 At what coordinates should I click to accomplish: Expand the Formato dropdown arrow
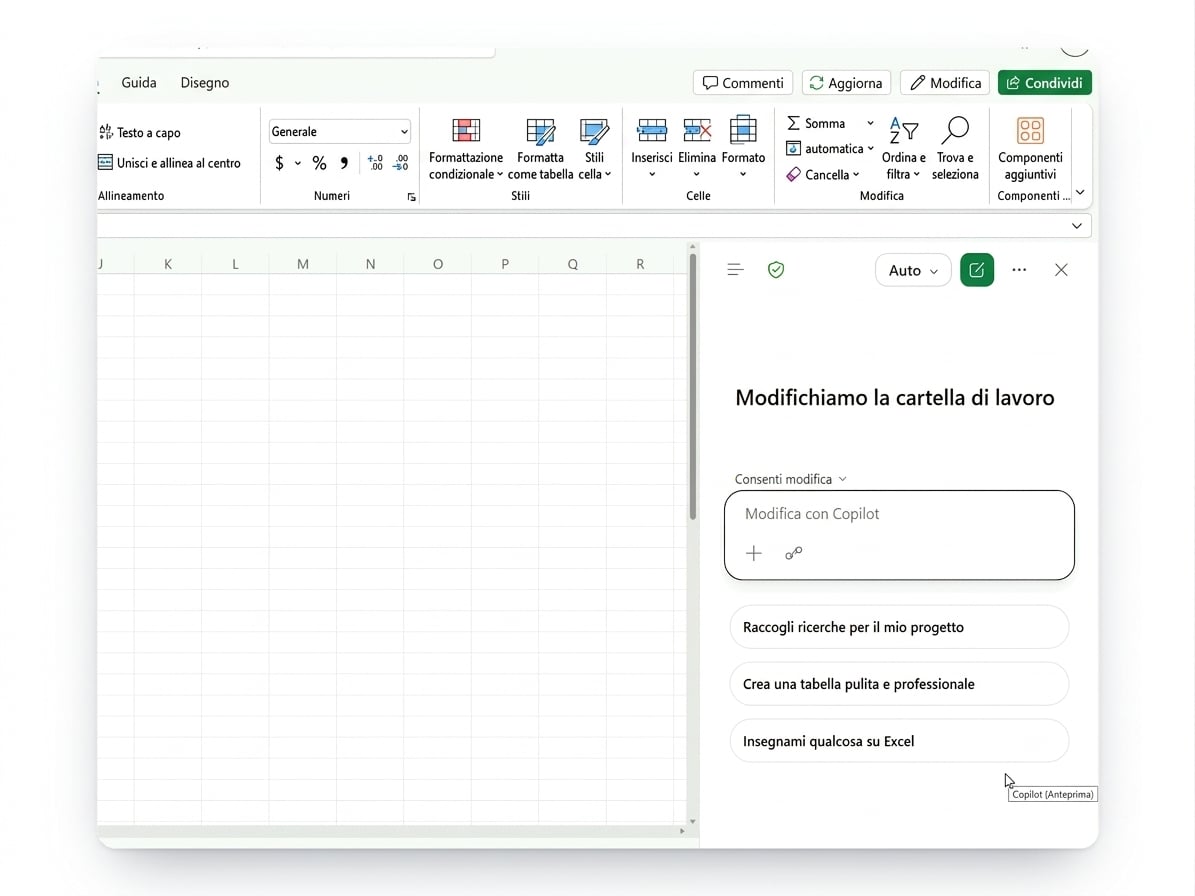743,174
